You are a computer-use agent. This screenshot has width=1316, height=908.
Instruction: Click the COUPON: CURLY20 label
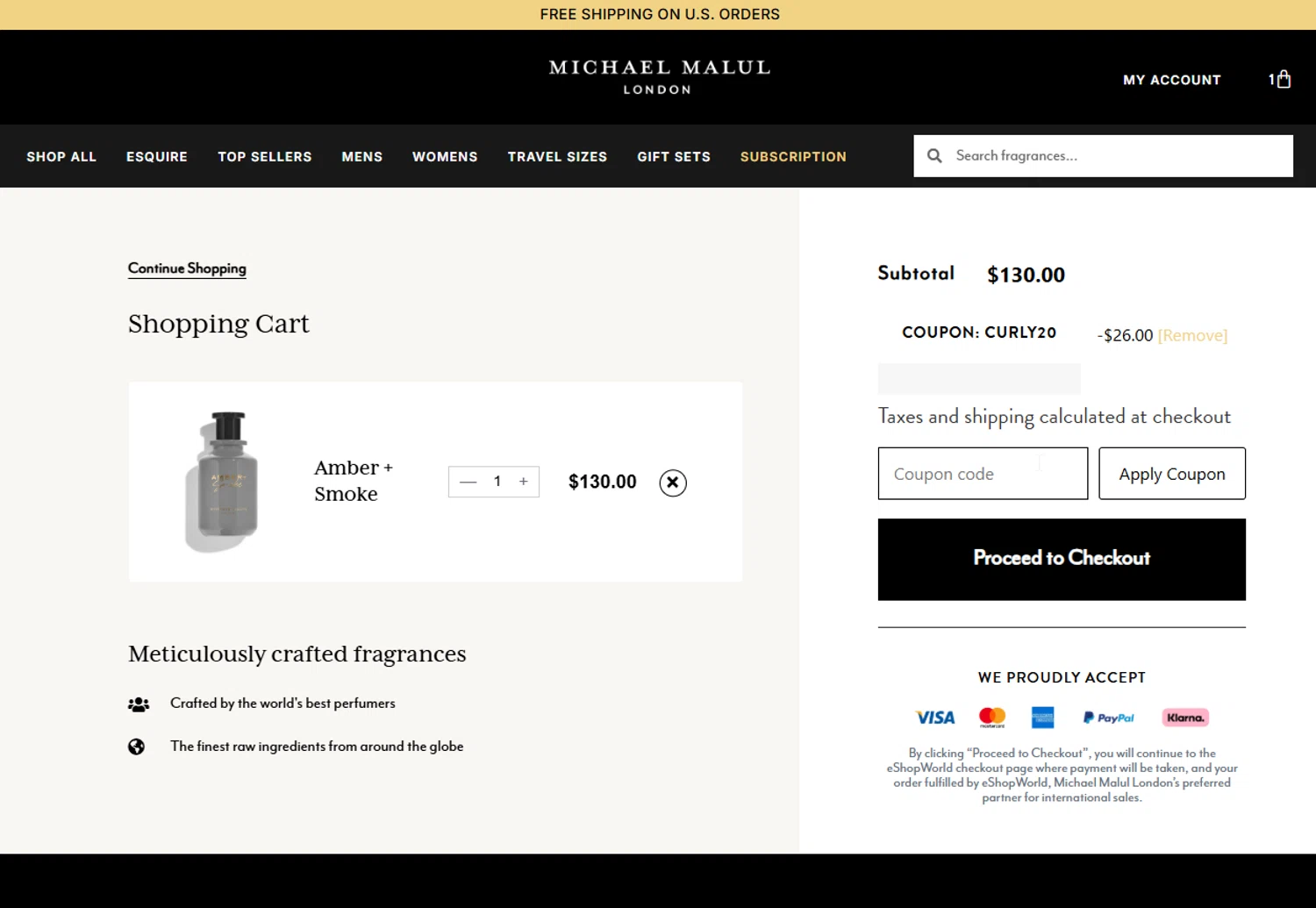[979, 332]
